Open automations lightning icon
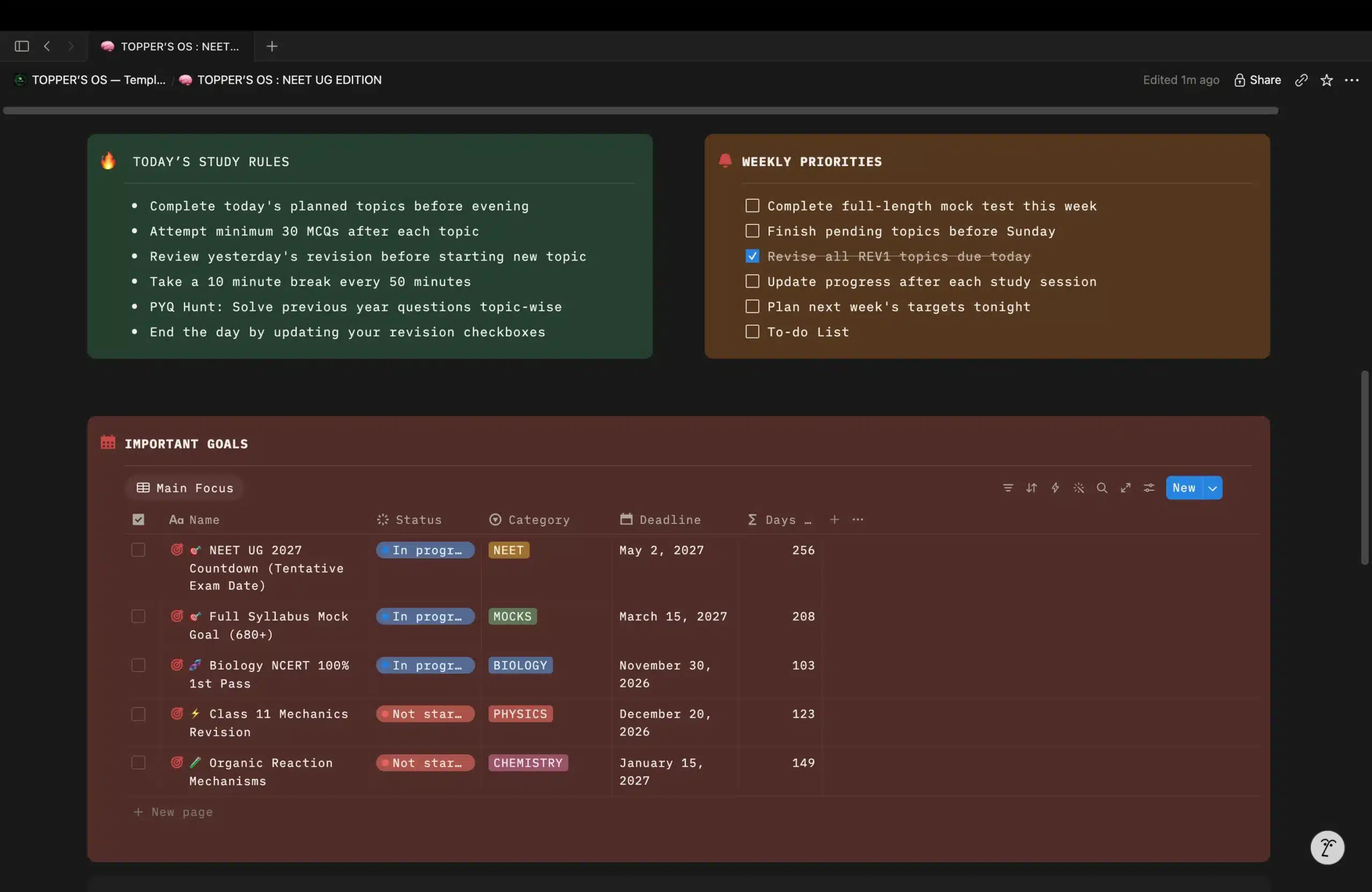The width and height of the screenshot is (1372, 892). 1055,488
